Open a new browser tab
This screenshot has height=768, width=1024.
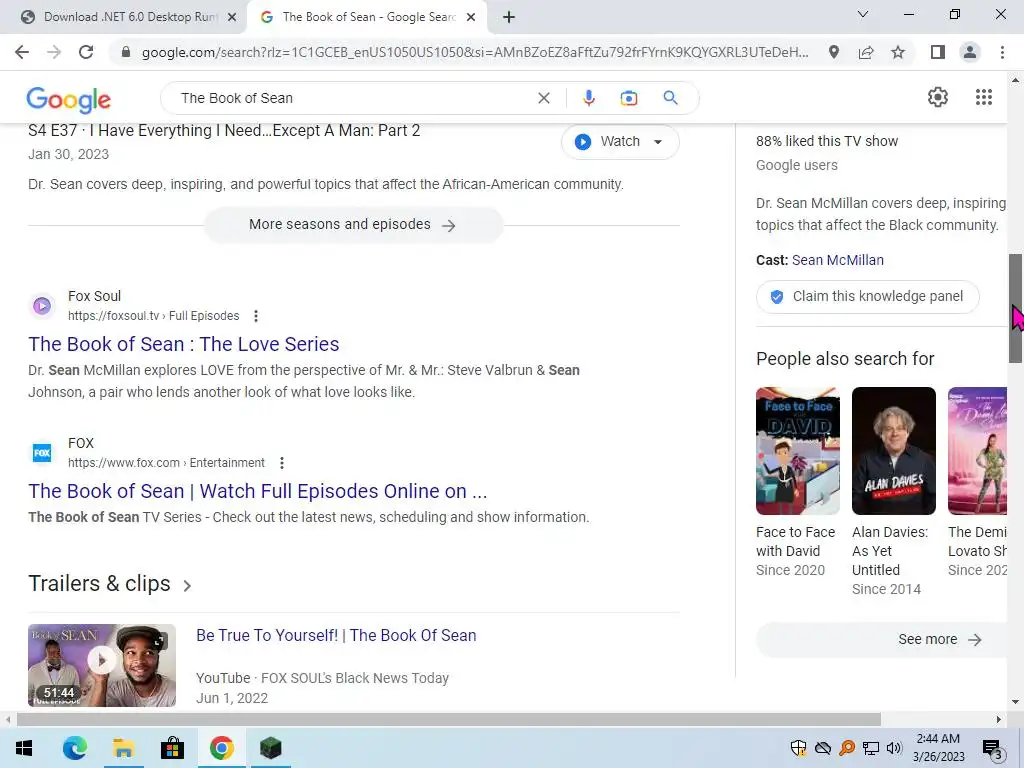pyautogui.click(x=509, y=17)
